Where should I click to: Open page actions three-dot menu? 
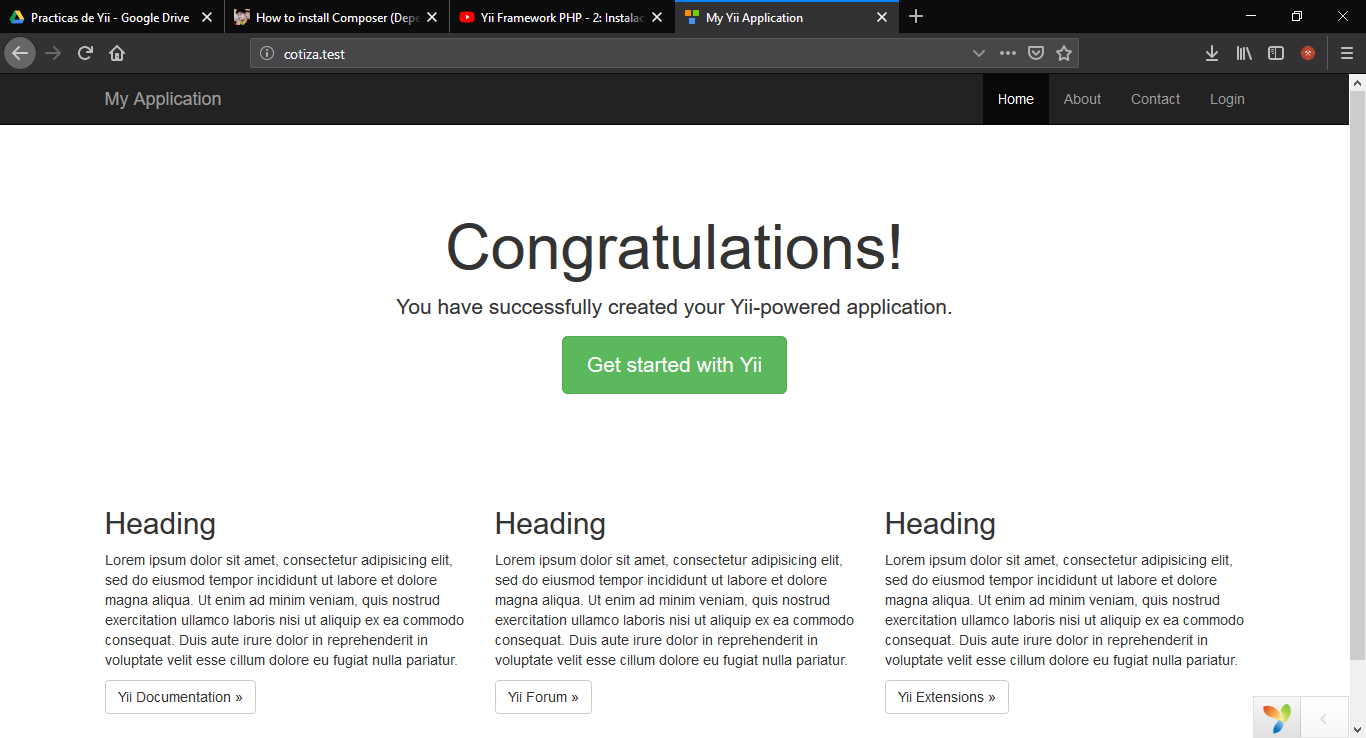[x=1008, y=54]
